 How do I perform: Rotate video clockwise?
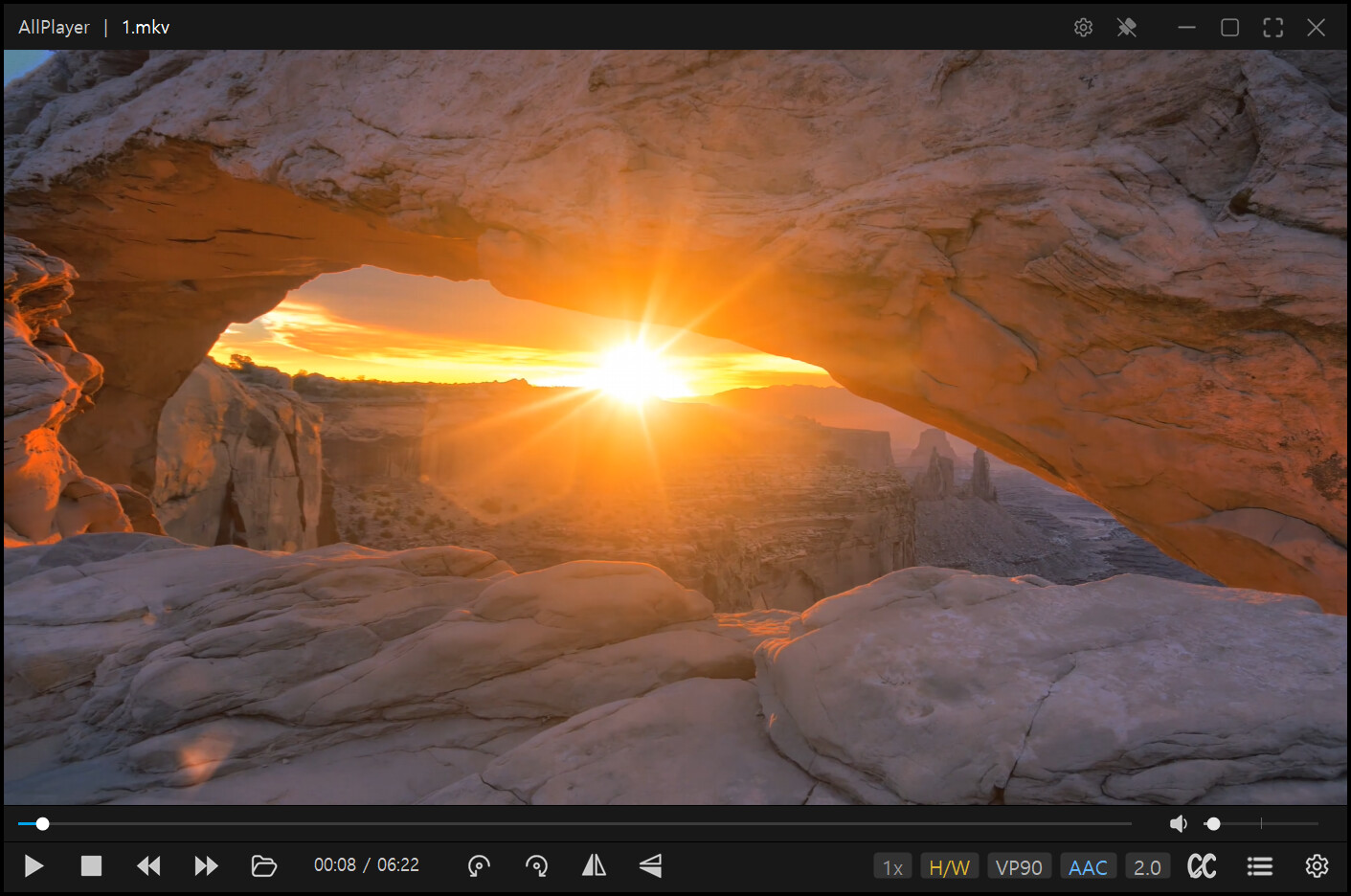point(537,866)
